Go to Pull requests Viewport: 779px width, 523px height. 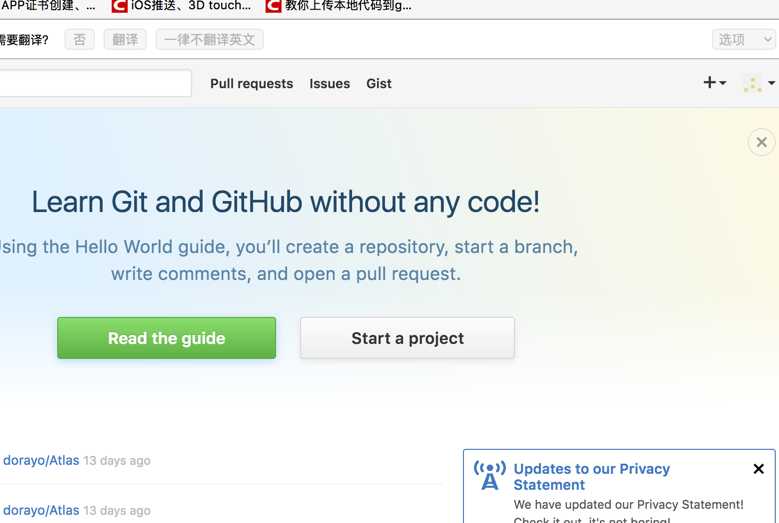point(251,83)
